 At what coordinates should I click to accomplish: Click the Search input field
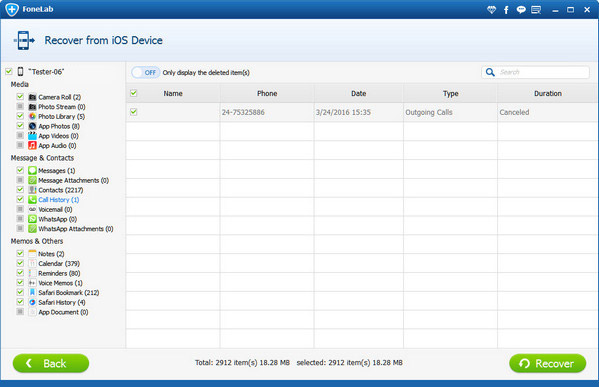tap(542, 72)
